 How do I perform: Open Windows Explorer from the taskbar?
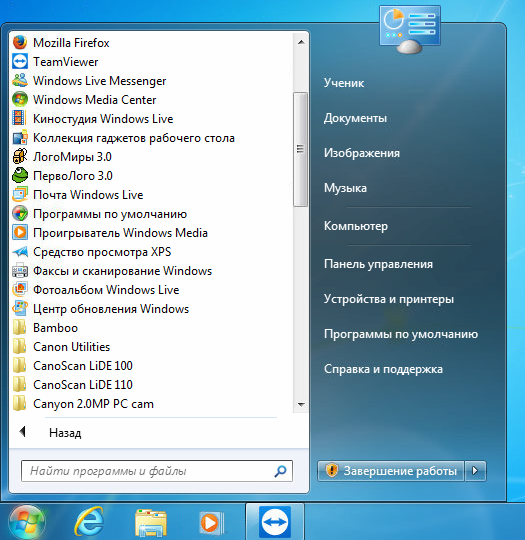(x=151, y=523)
